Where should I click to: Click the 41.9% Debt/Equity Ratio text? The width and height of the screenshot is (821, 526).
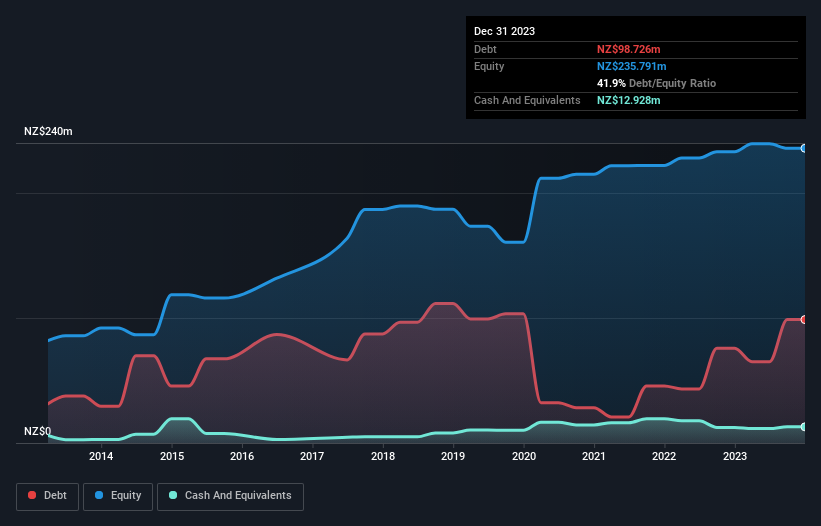pos(656,83)
